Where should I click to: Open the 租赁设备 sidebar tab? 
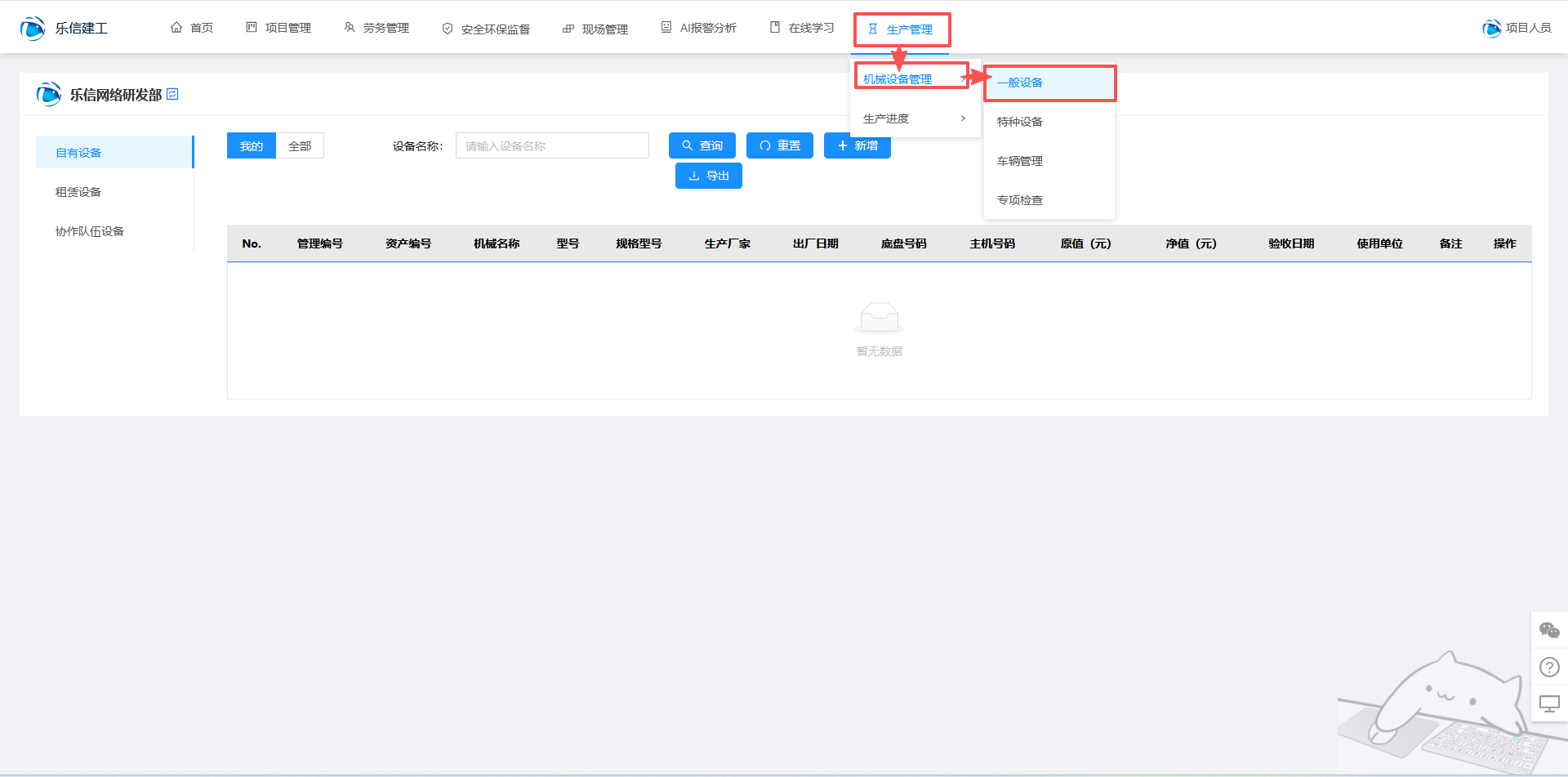pyautogui.click(x=78, y=192)
